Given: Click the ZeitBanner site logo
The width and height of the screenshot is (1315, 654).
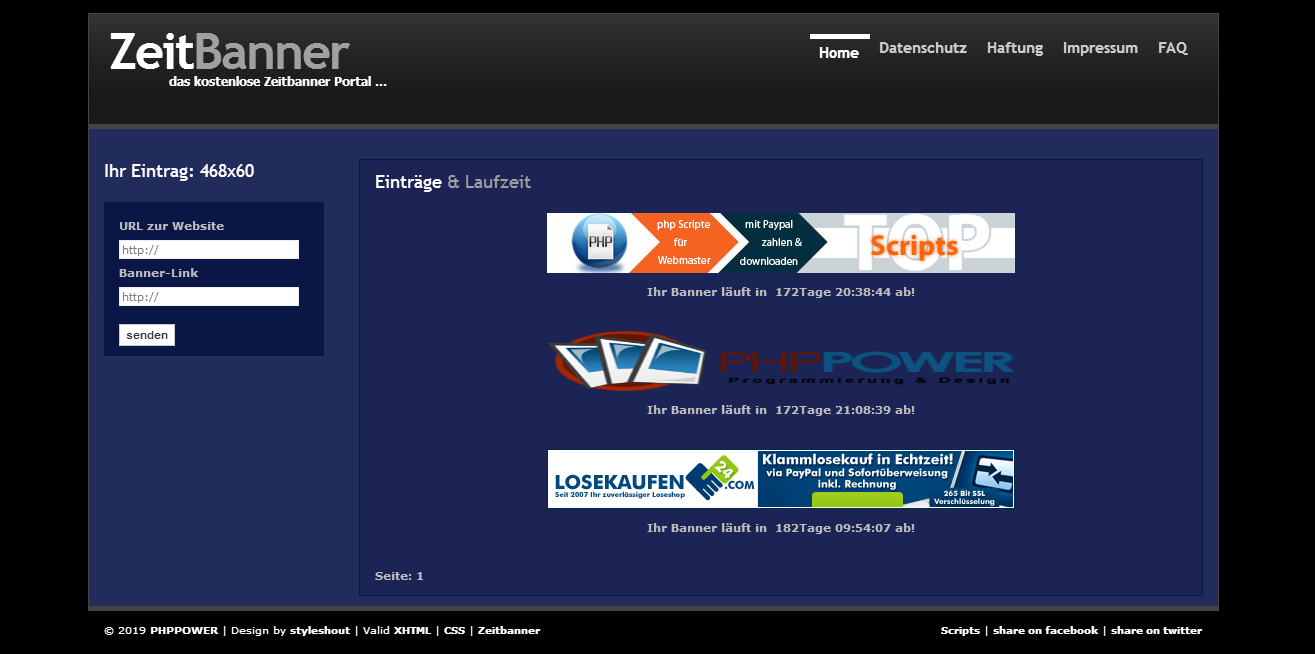Looking at the screenshot, I should (x=229, y=52).
